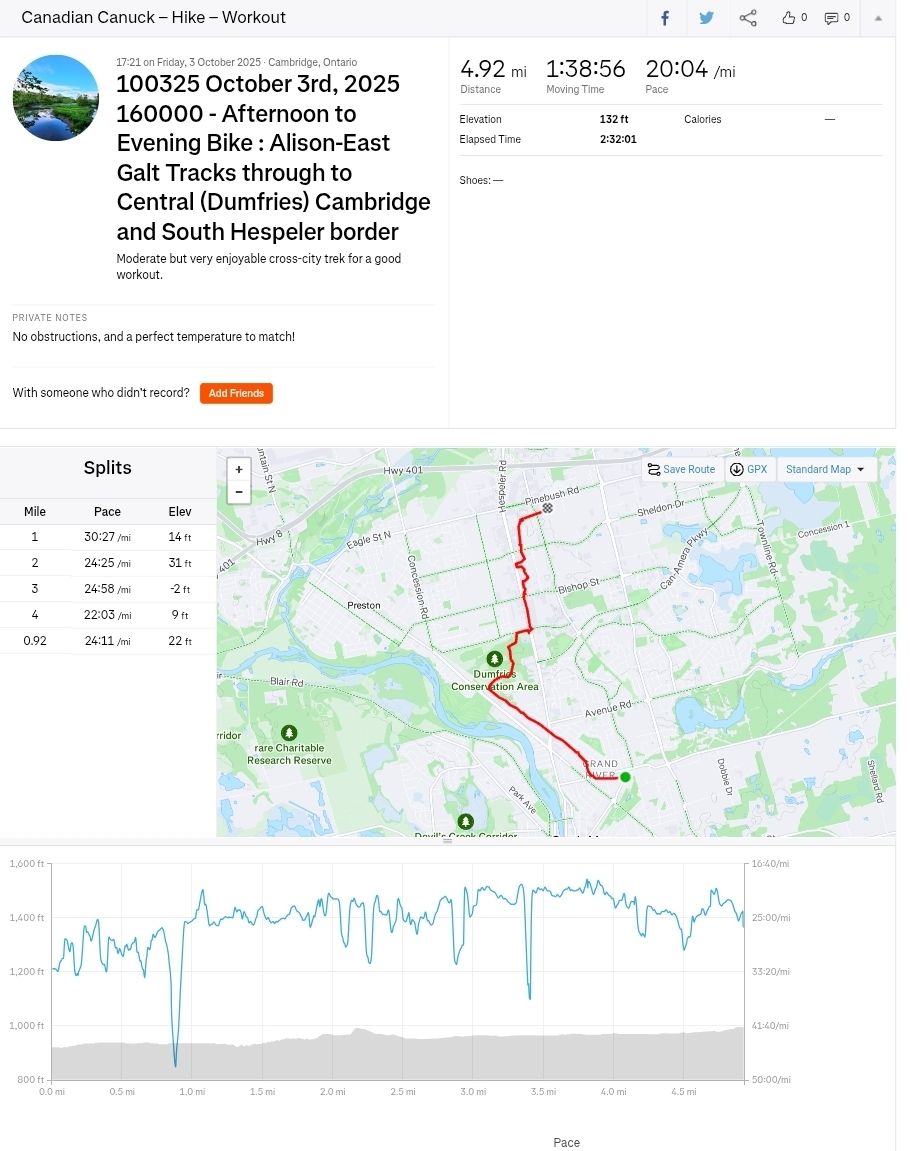Collapse the header with the up arrow
The image size is (910, 1151).
point(879,18)
